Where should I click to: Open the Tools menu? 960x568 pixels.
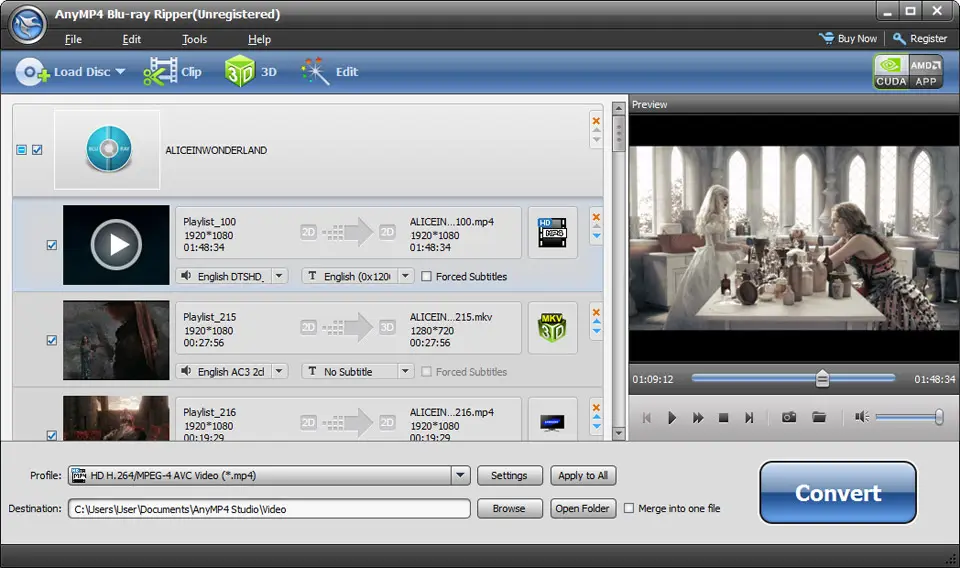[x=195, y=39]
